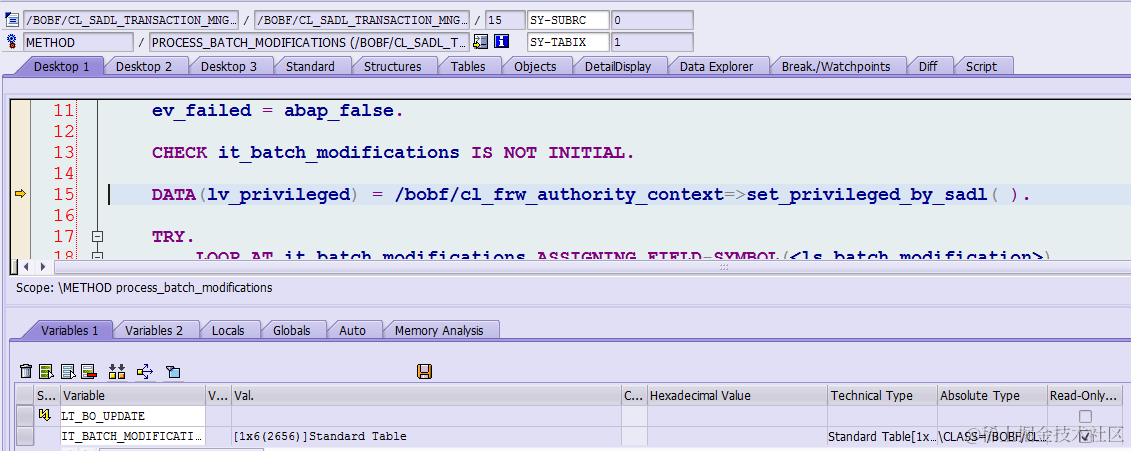Switch to the Variables 2 tab
The width and height of the screenshot is (1131, 451).
pyautogui.click(x=154, y=330)
